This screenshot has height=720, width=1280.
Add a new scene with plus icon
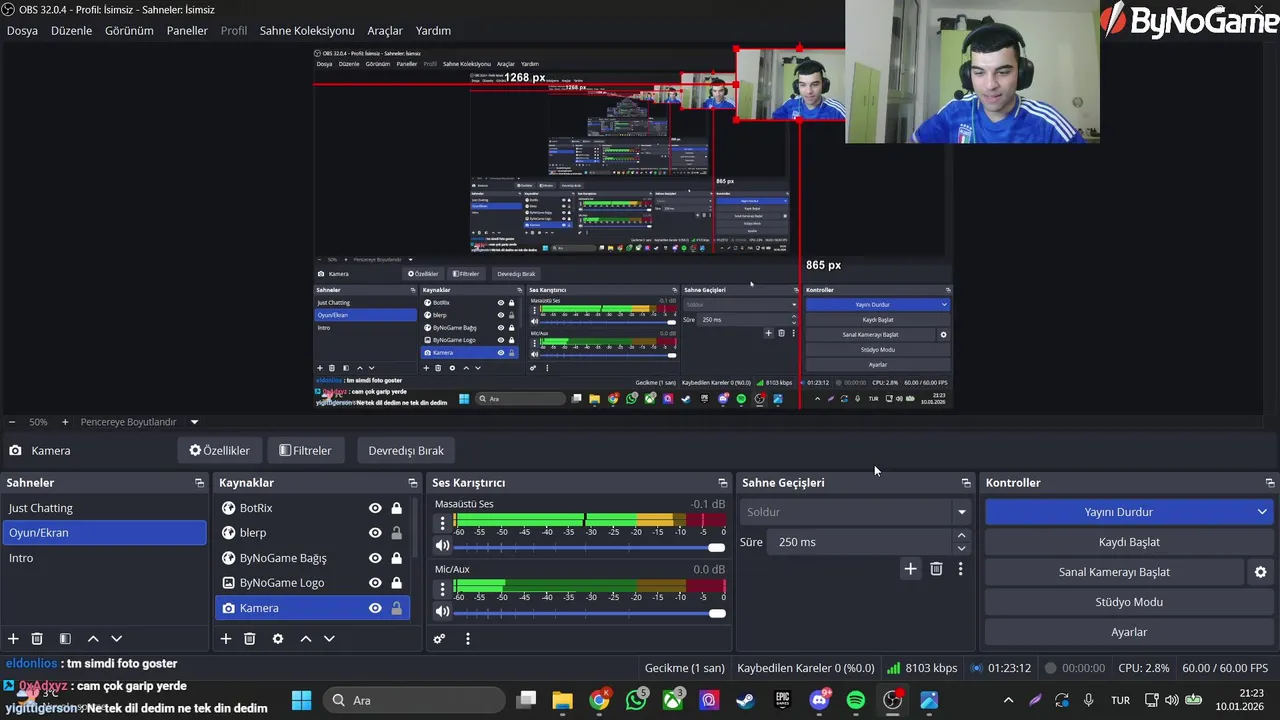[13, 638]
